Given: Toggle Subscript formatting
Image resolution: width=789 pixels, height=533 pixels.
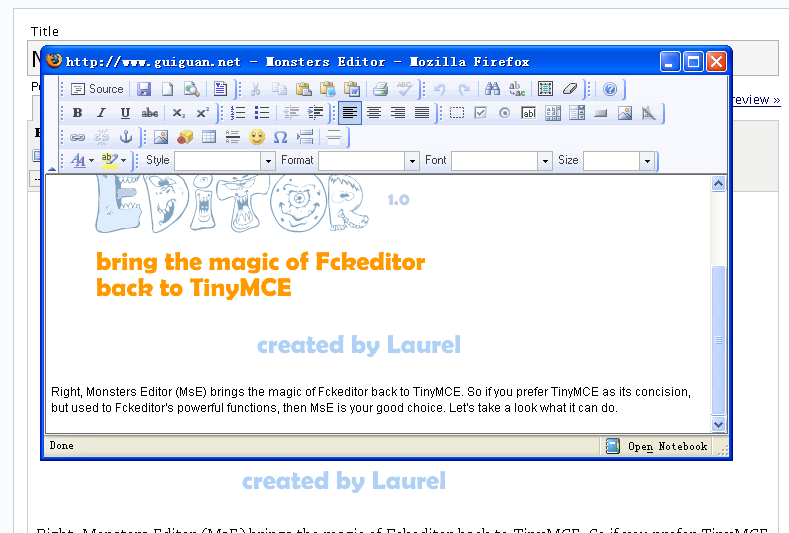Looking at the screenshot, I should (178, 113).
